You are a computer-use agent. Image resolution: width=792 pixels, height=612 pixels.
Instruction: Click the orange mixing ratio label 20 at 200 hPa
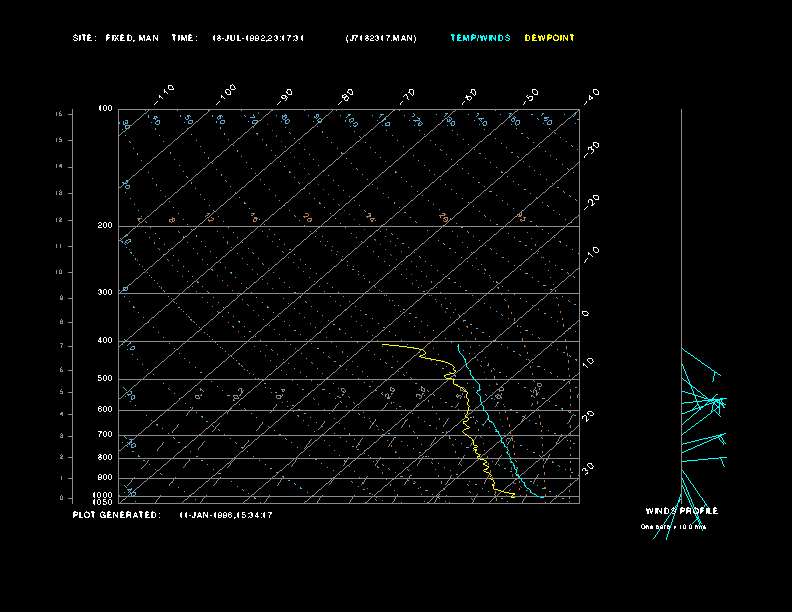[308, 218]
